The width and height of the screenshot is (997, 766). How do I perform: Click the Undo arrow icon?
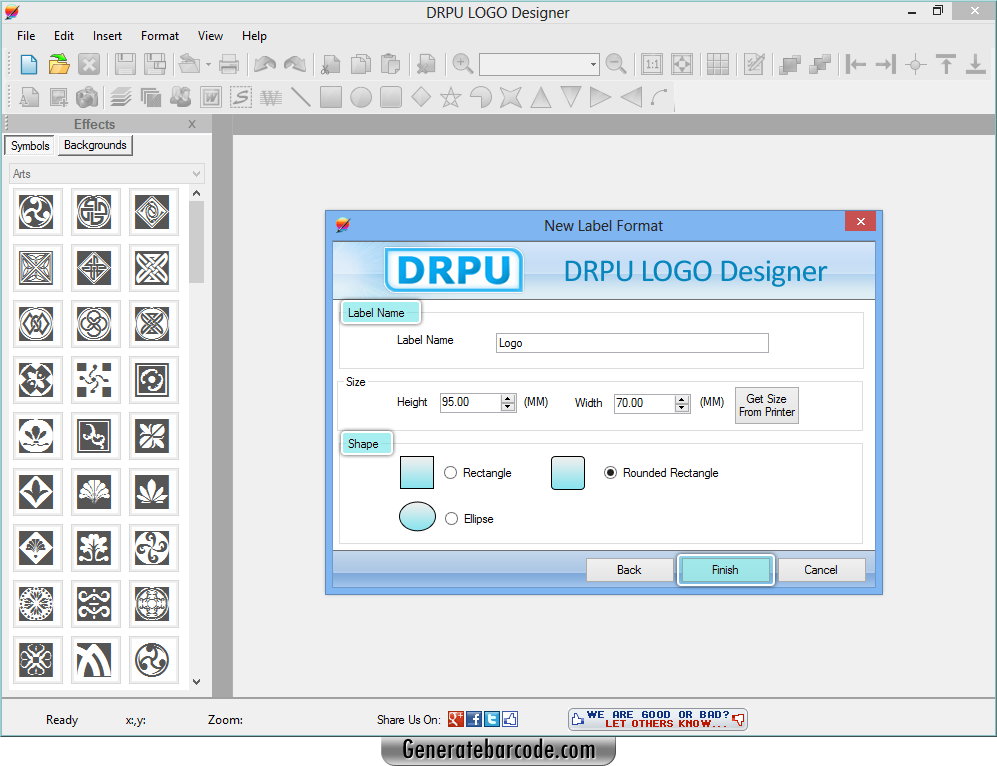click(x=265, y=64)
